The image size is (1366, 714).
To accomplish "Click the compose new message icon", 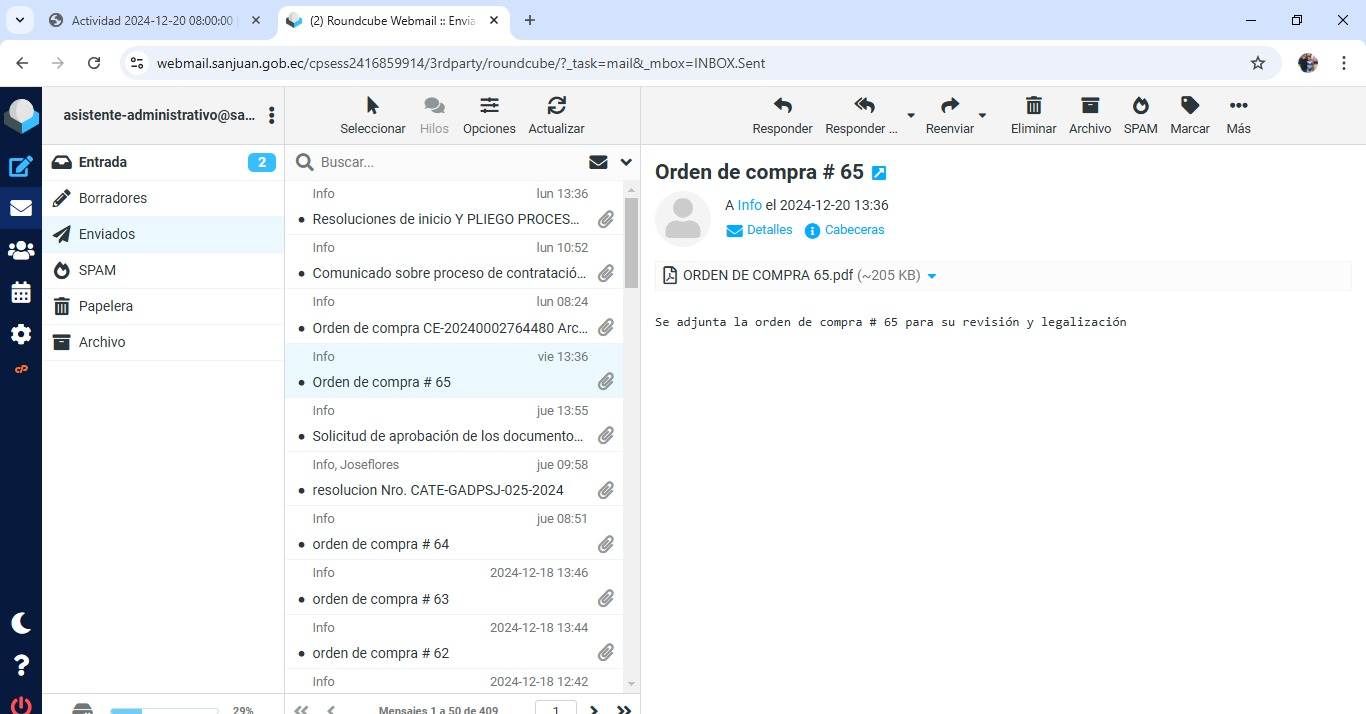I will [x=21, y=167].
